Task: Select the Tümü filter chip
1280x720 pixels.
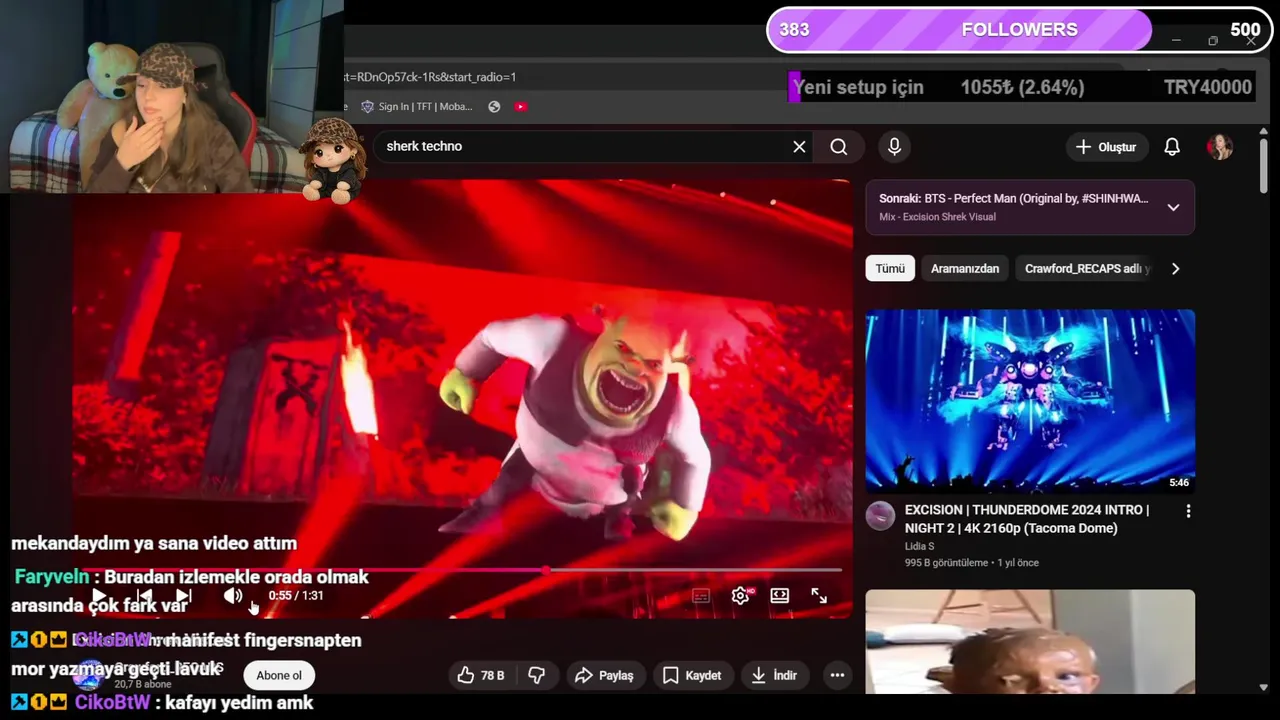Action: tap(890, 269)
